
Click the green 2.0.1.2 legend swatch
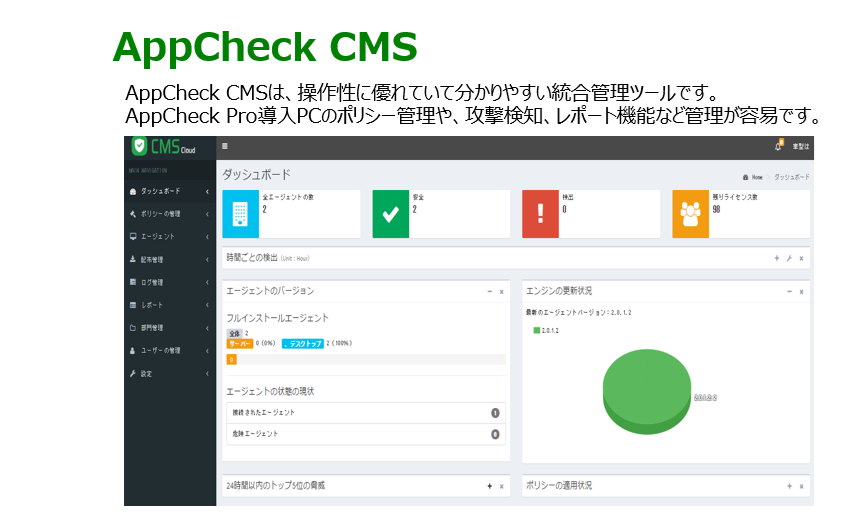coord(537,330)
